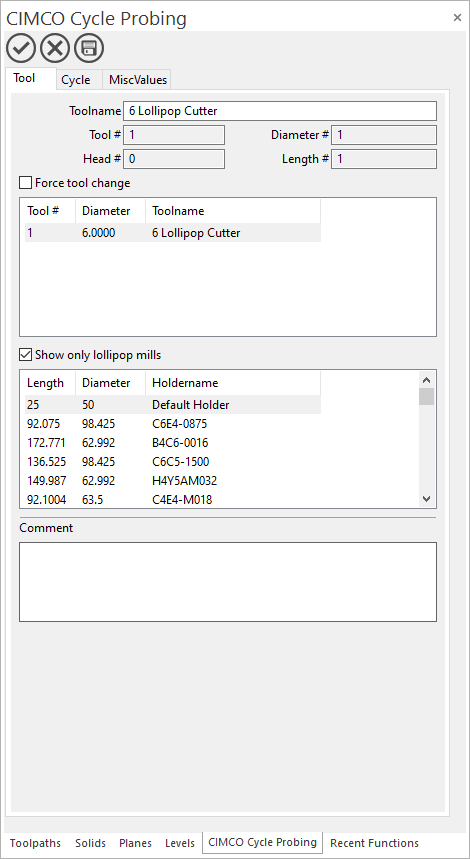Viewport: 470px width, 859px height.
Task: Click the save diskette icon
Action: pyautogui.click(x=89, y=49)
